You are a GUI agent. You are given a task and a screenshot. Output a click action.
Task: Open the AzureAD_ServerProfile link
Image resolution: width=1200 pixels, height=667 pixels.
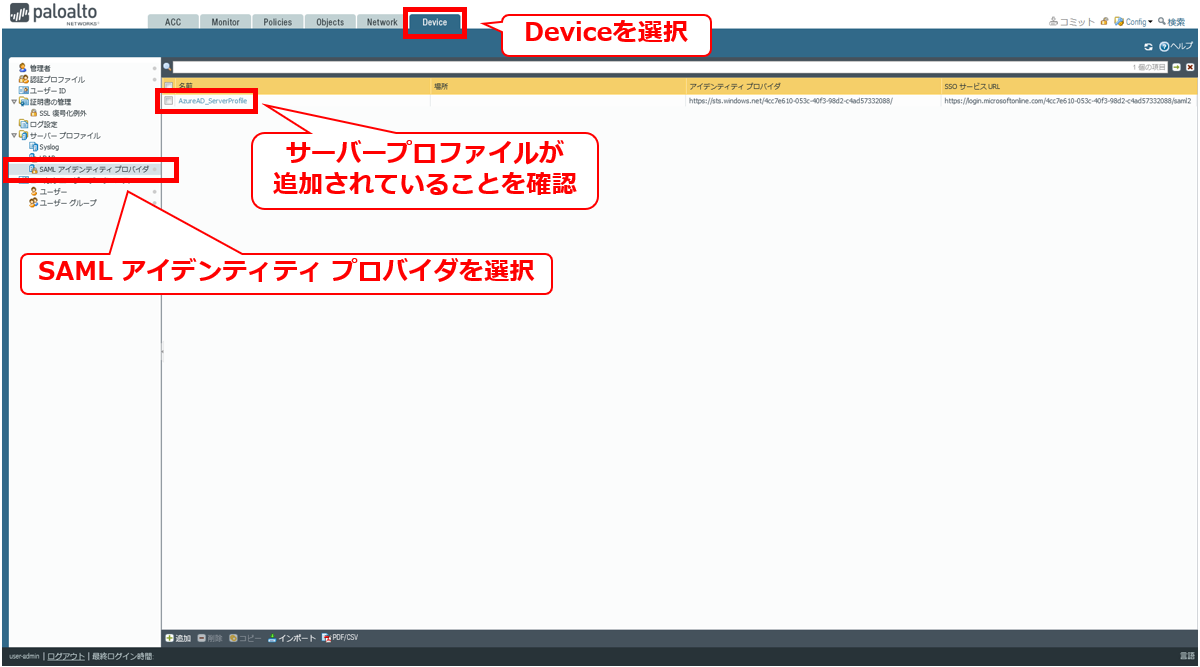tap(213, 101)
